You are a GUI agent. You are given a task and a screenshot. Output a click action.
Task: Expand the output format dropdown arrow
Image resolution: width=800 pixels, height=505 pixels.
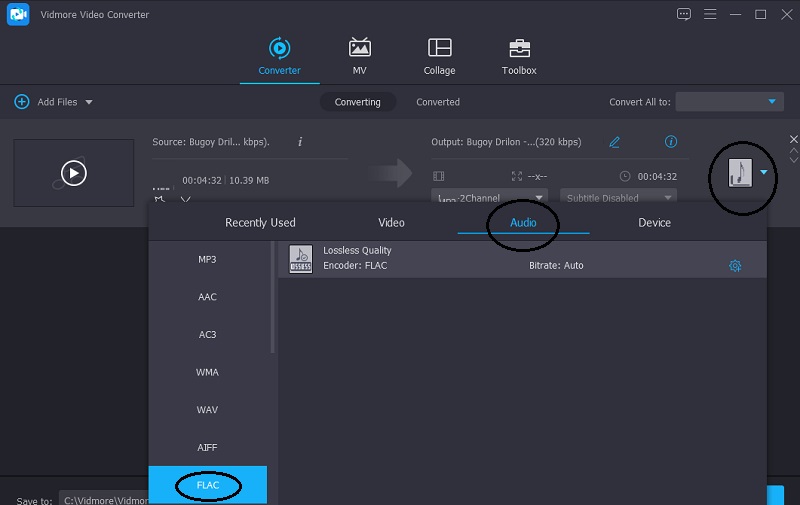coord(764,173)
